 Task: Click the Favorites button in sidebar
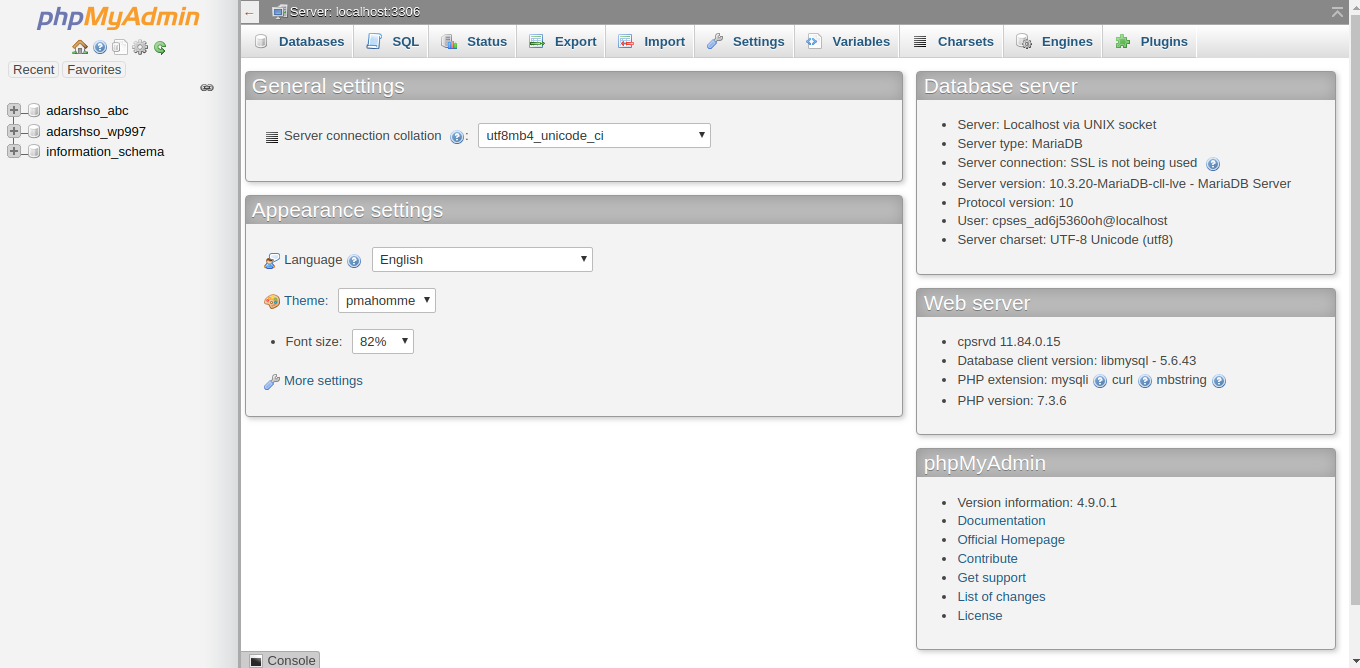[x=94, y=69]
